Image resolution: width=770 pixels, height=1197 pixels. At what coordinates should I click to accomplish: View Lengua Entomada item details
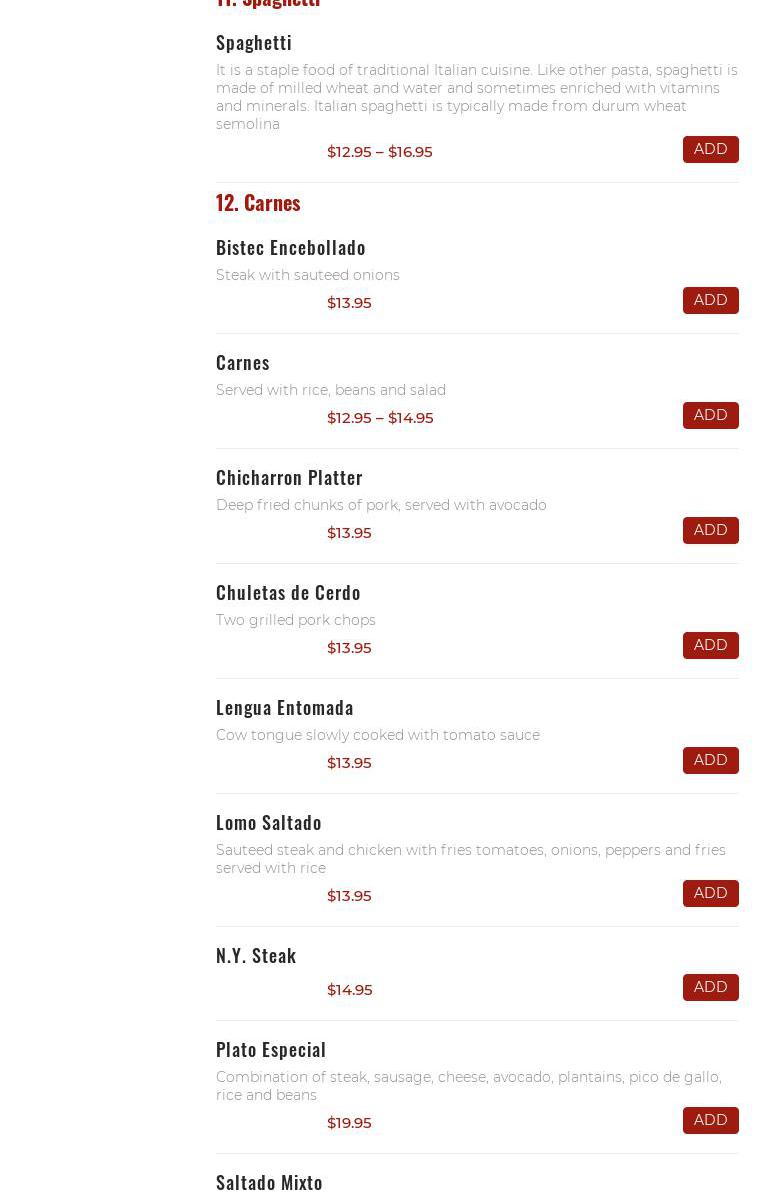point(285,707)
